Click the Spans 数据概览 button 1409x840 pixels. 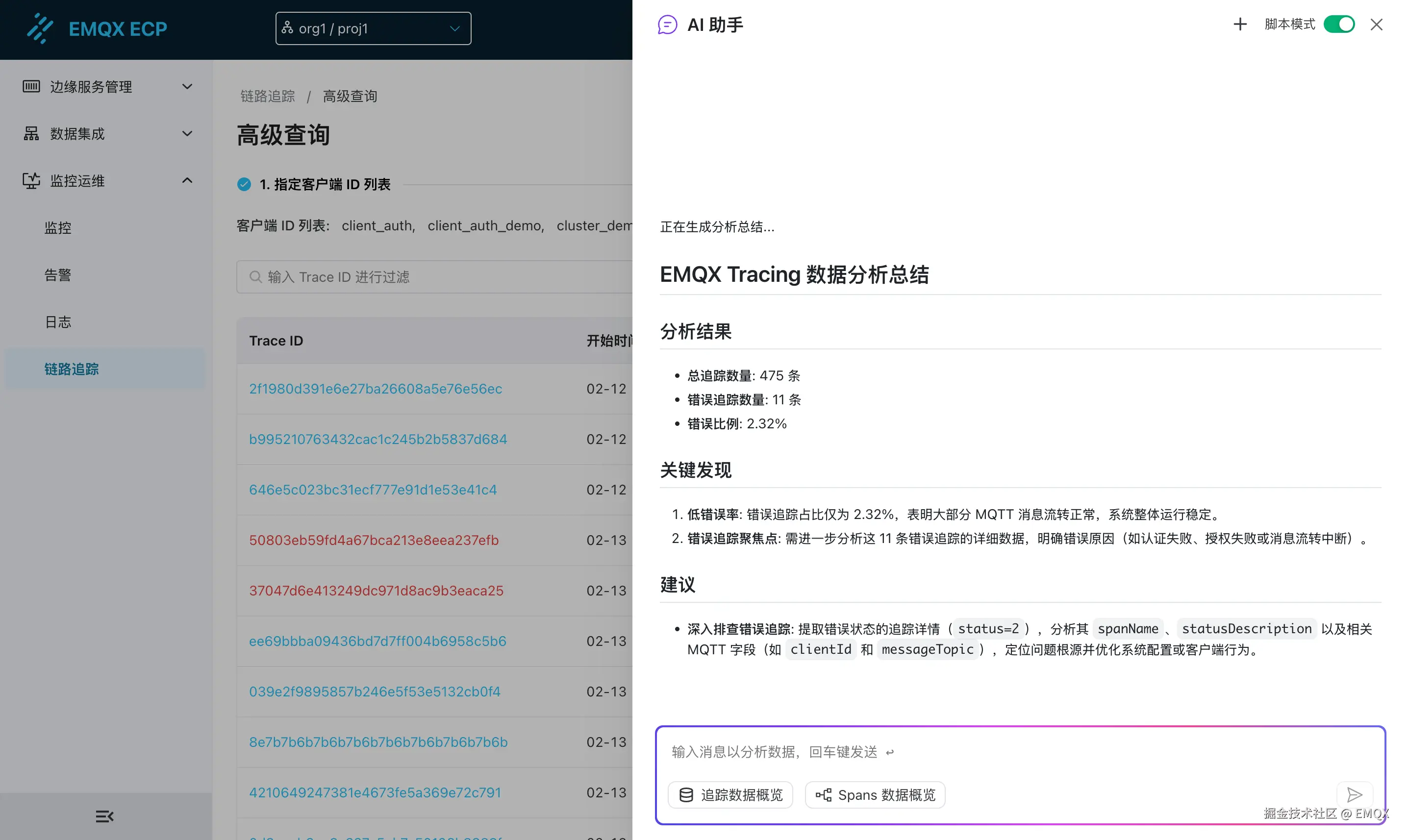(875, 795)
